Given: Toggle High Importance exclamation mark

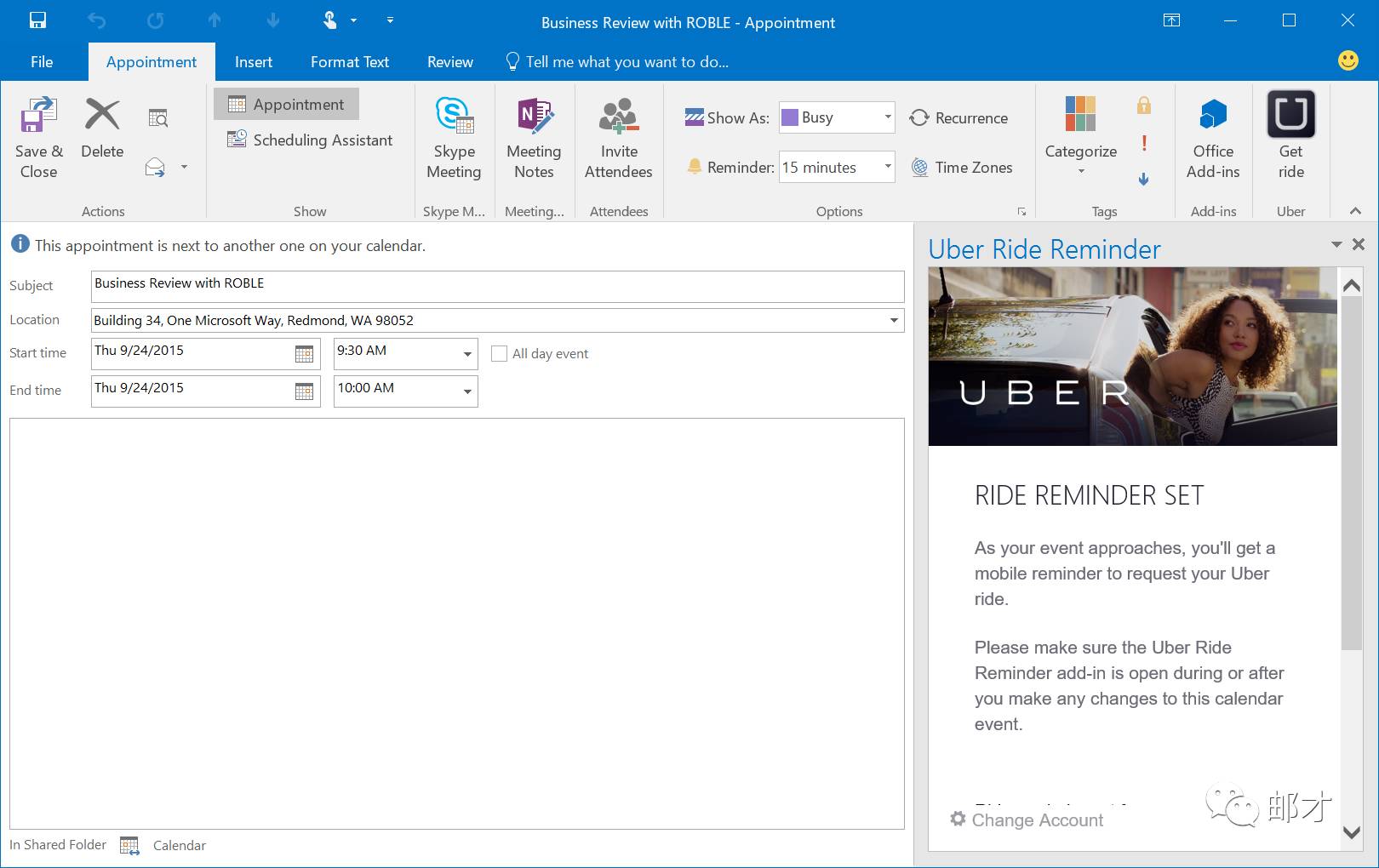Looking at the screenshot, I should 1143,143.
